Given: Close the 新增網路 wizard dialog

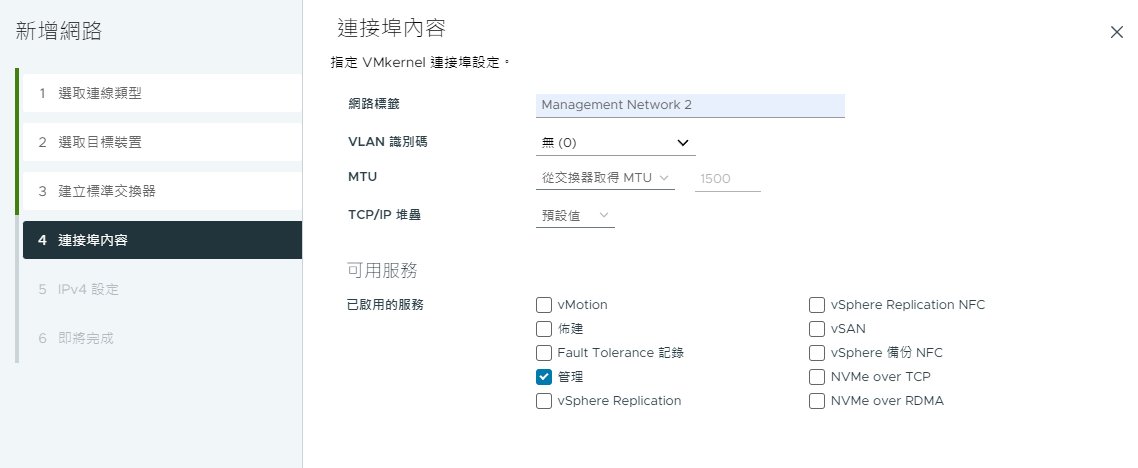Looking at the screenshot, I should pos(1116,32).
